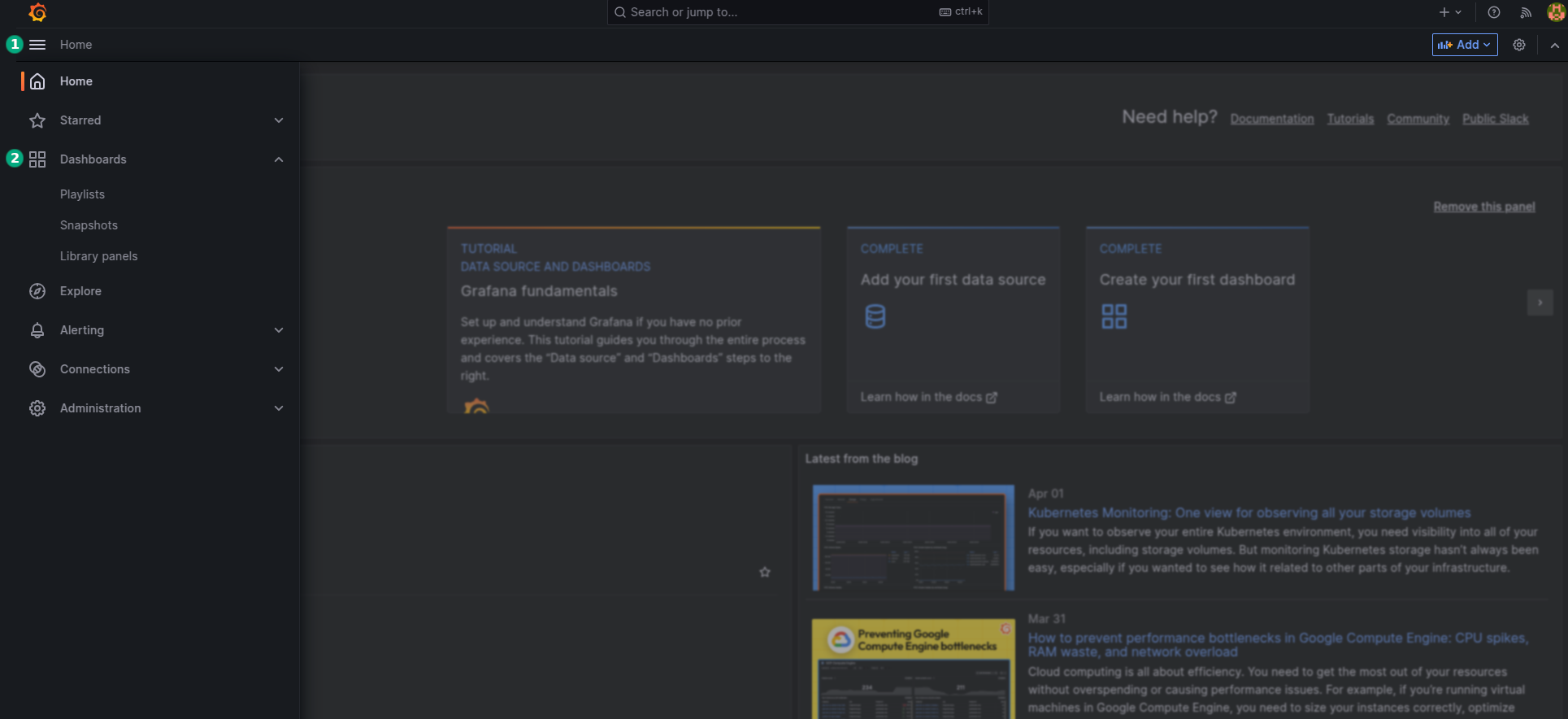This screenshot has height=719, width=1568.
Task: Select Playlists in sidebar
Action: 82,194
